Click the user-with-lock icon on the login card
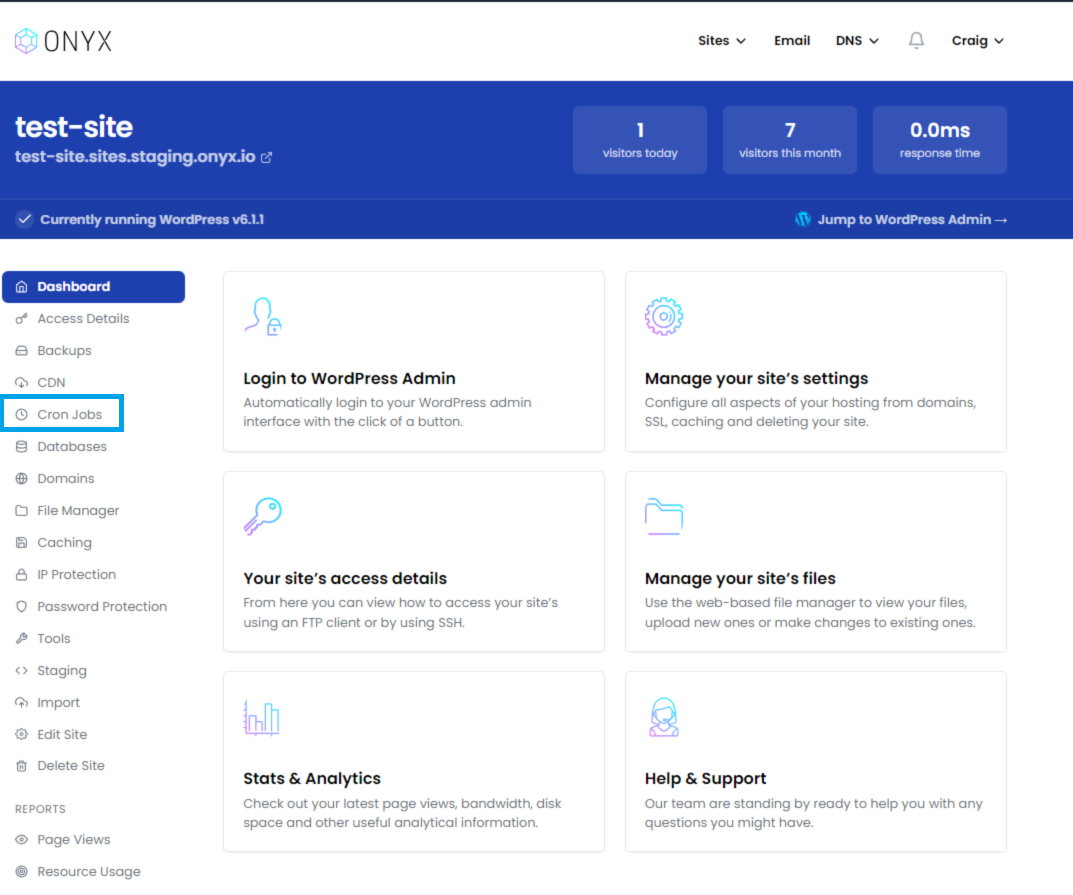This screenshot has width=1073, height=895. [x=263, y=316]
